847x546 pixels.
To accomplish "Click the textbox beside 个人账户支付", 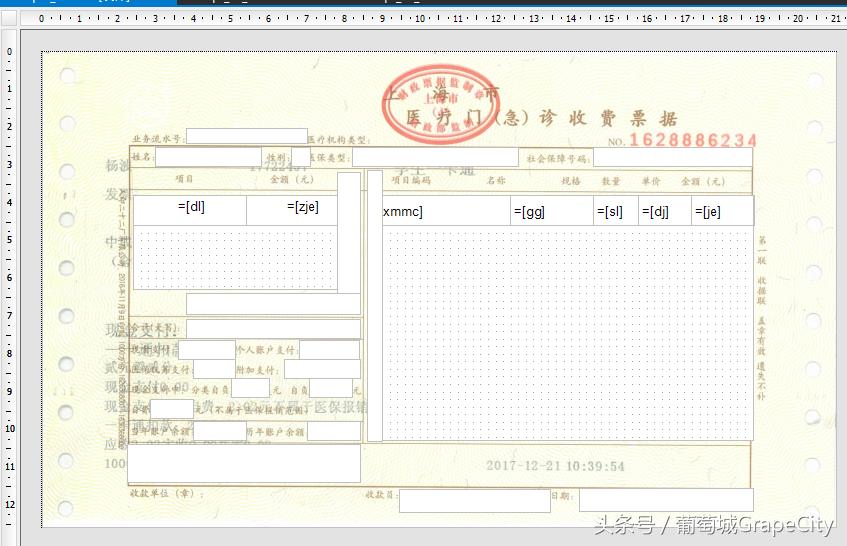I will pos(330,349).
